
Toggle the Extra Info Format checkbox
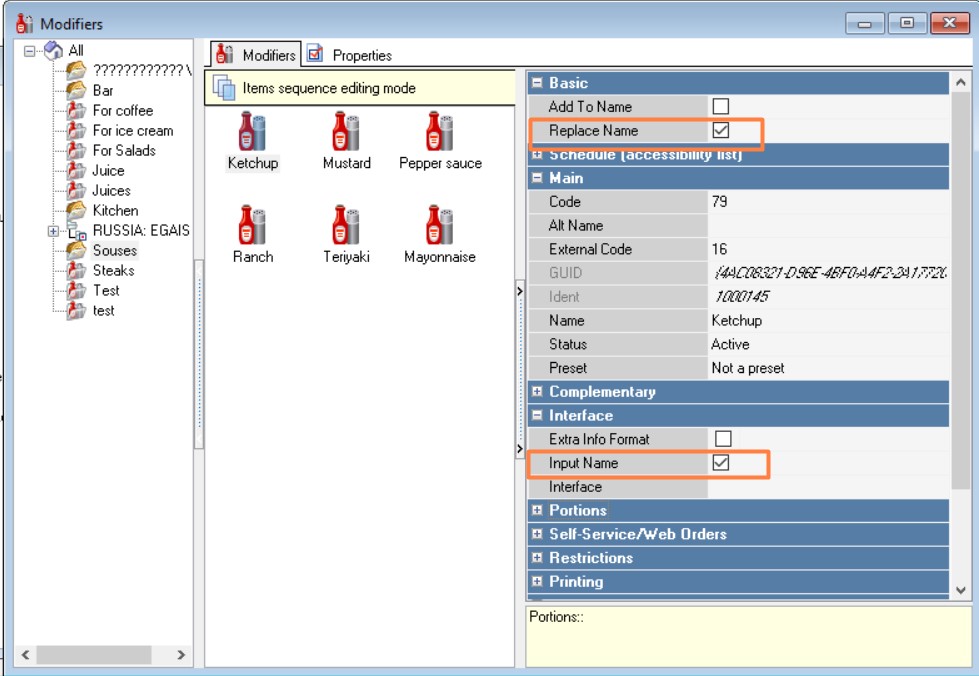pyautogui.click(x=723, y=439)
